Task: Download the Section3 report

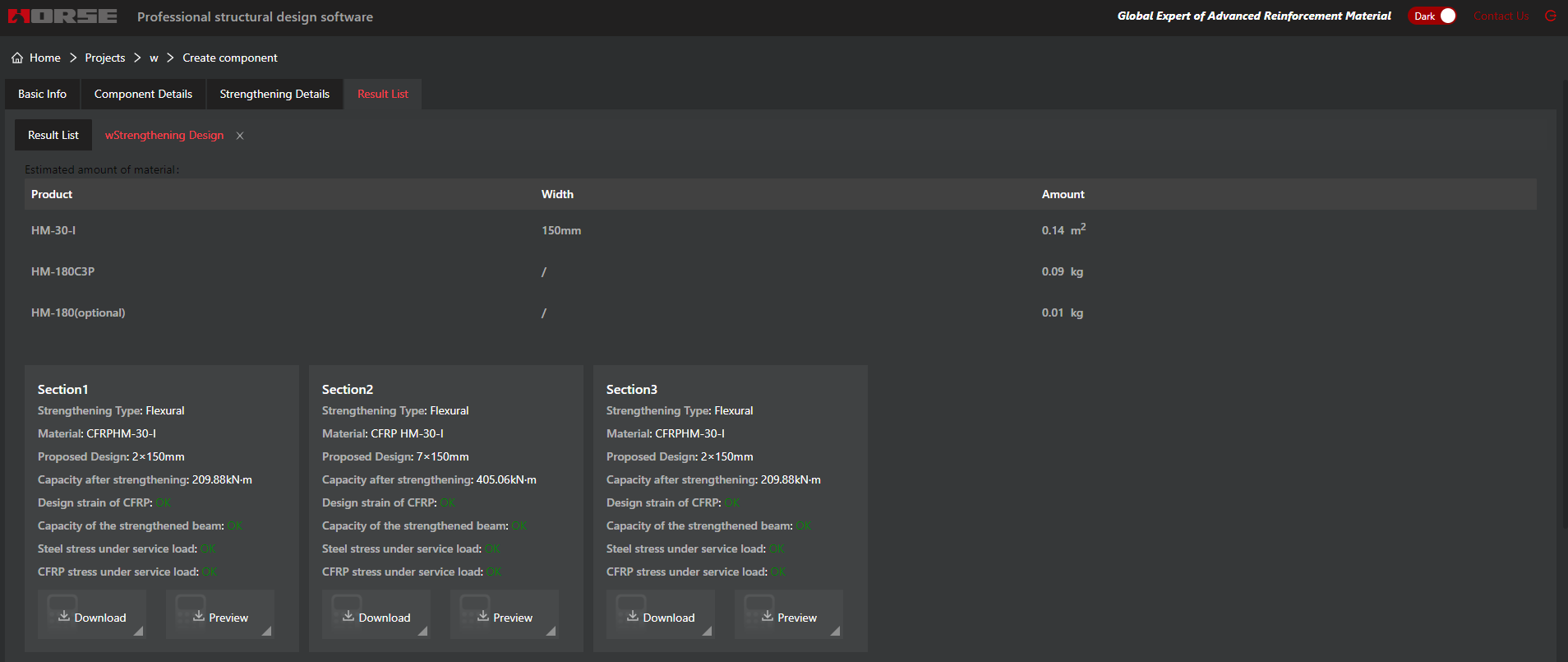Action: pyautogui.click(x=661, y=617)
